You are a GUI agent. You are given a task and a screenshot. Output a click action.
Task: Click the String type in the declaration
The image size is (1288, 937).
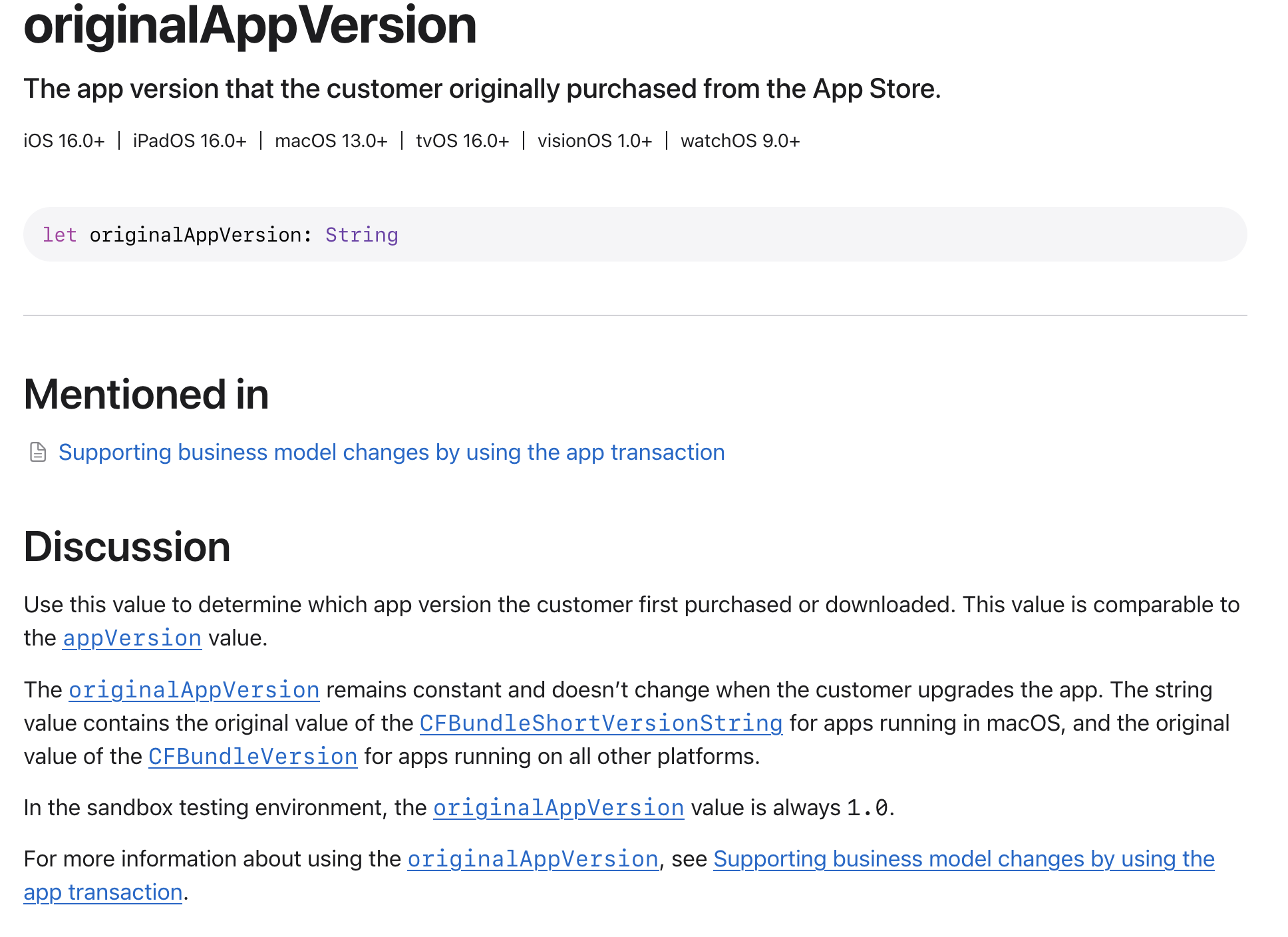[x=362, y=235]
